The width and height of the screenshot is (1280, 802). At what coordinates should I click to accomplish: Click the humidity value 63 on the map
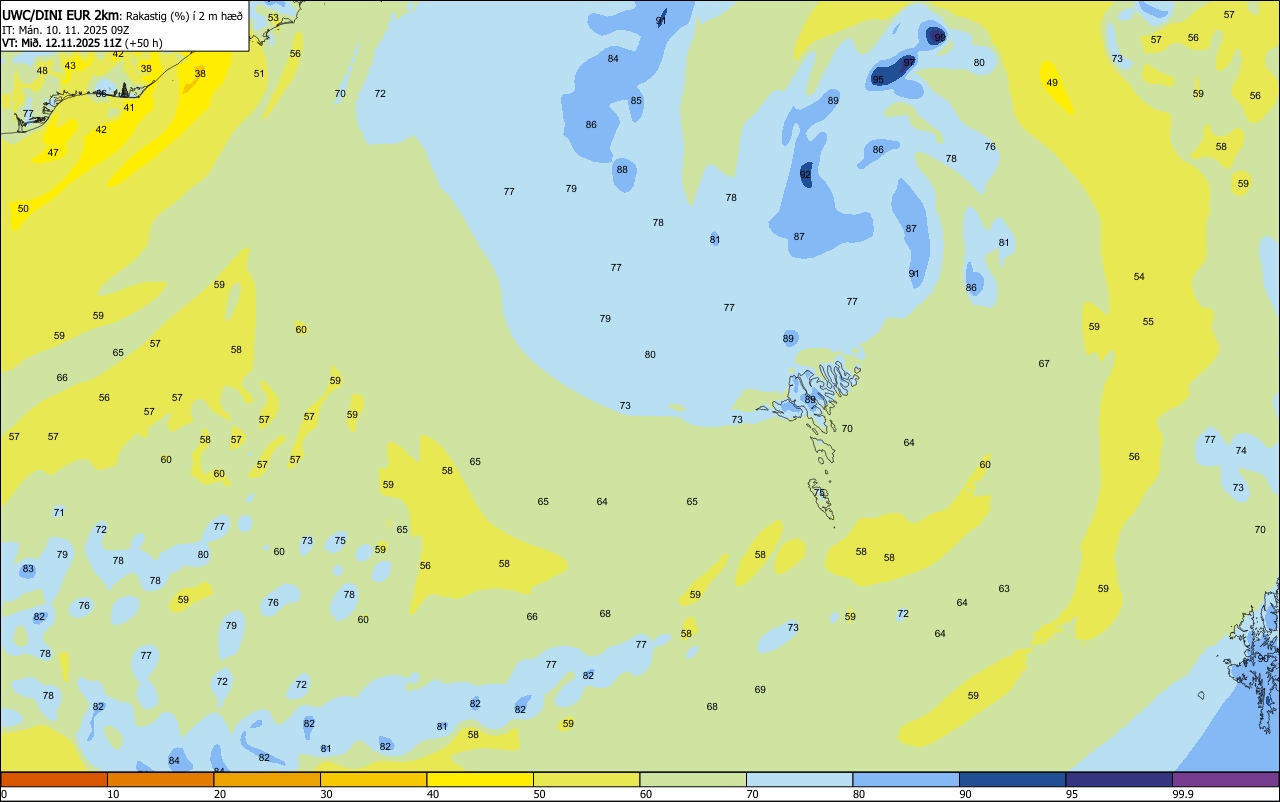point(1004,589)
